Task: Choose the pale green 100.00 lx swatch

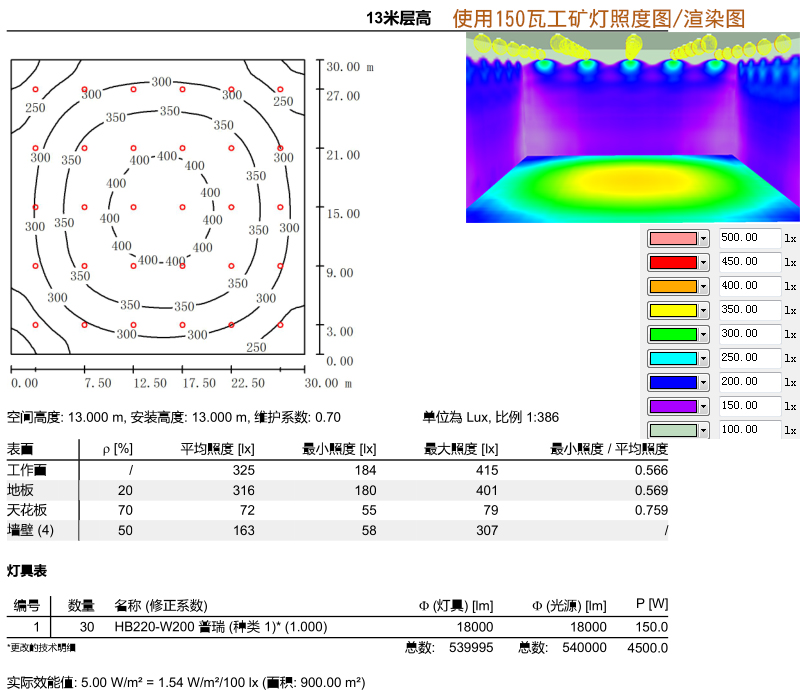Action: click(x=673, y=430)
